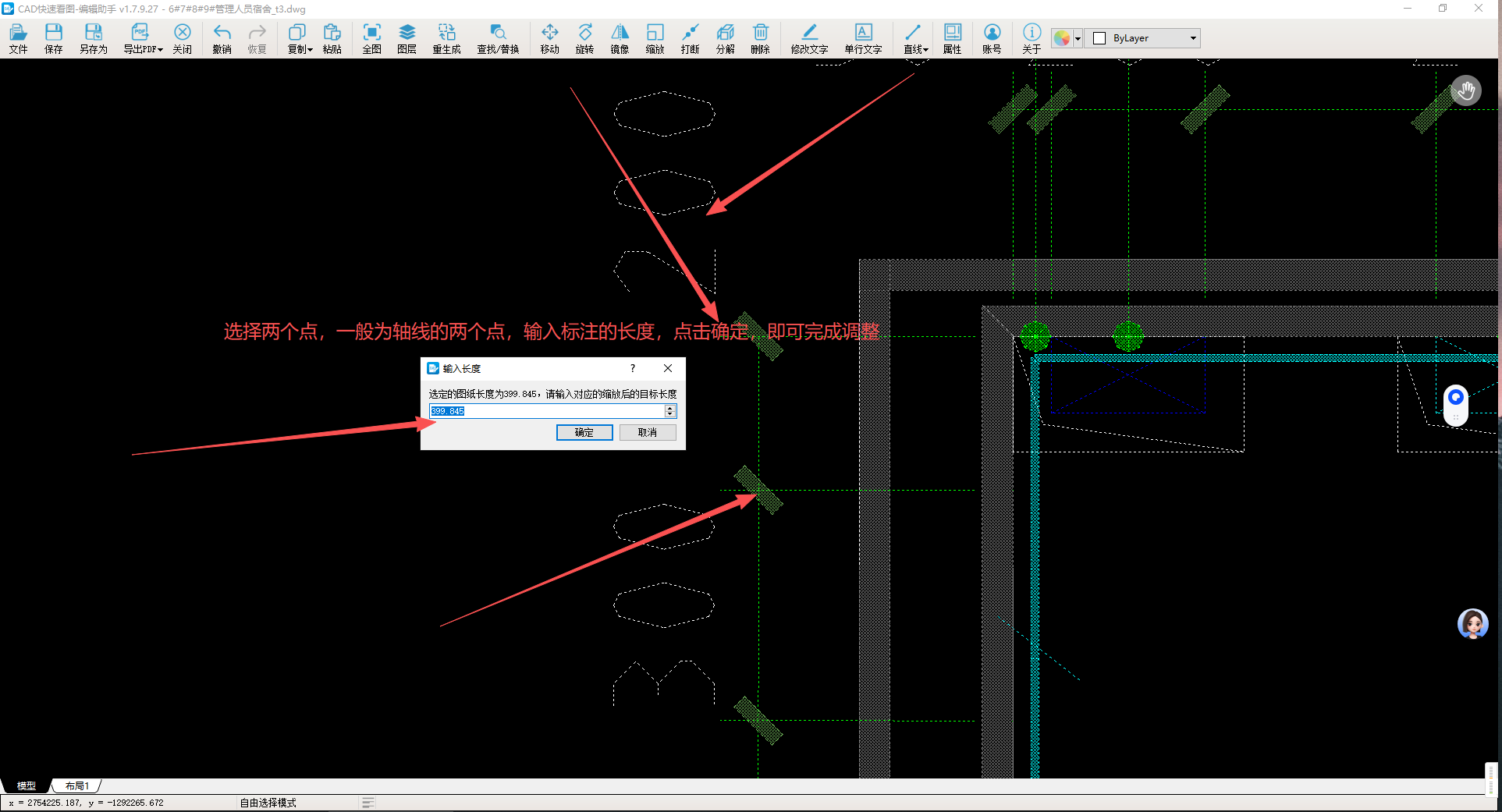
Task: Open the 文件 (File) toolbar icon
Action: tap(18, 38)
